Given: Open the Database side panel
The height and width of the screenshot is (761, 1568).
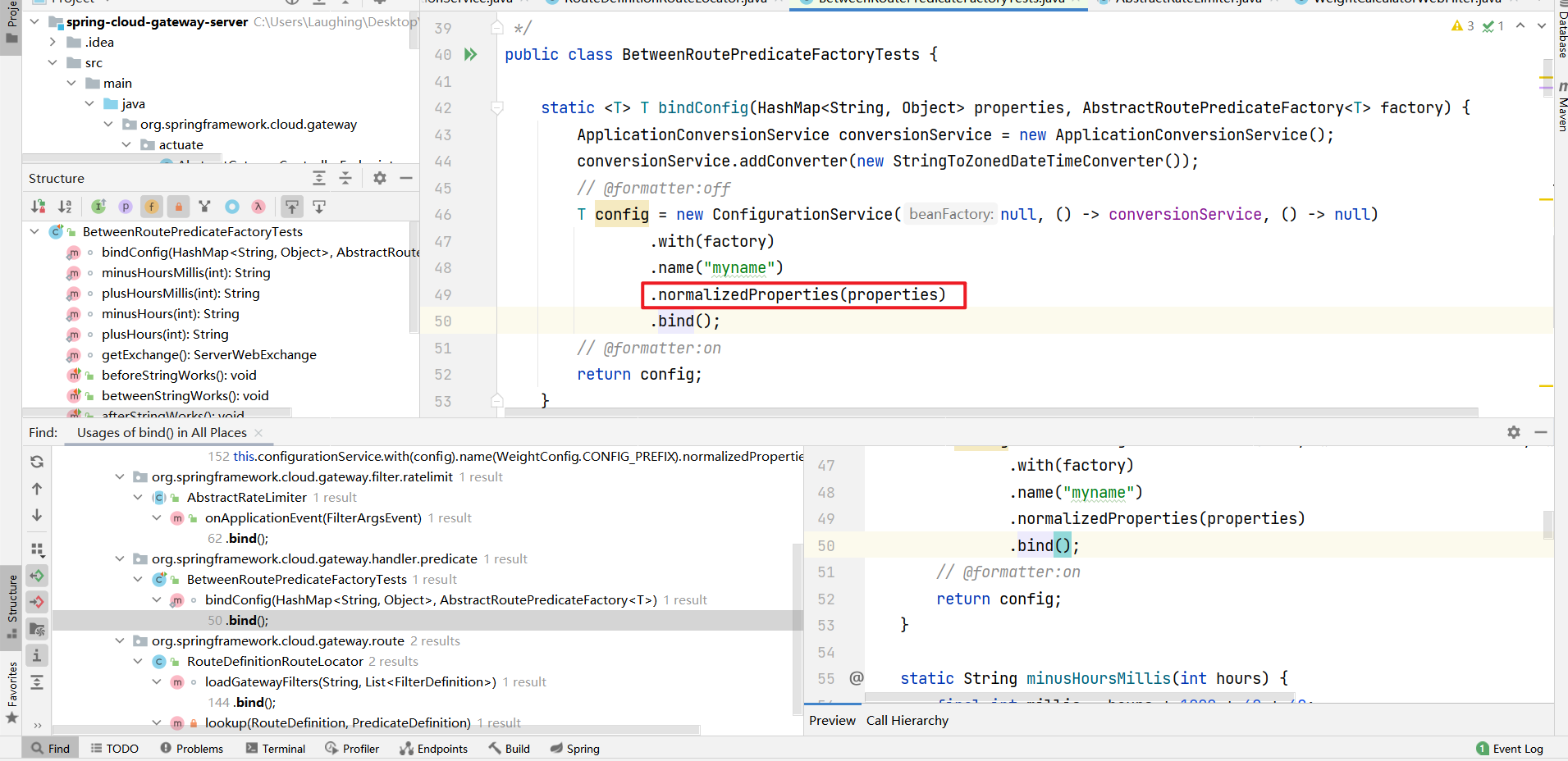Looking at the screenshot, I should pyautogui.click(x=1561, y=30).
